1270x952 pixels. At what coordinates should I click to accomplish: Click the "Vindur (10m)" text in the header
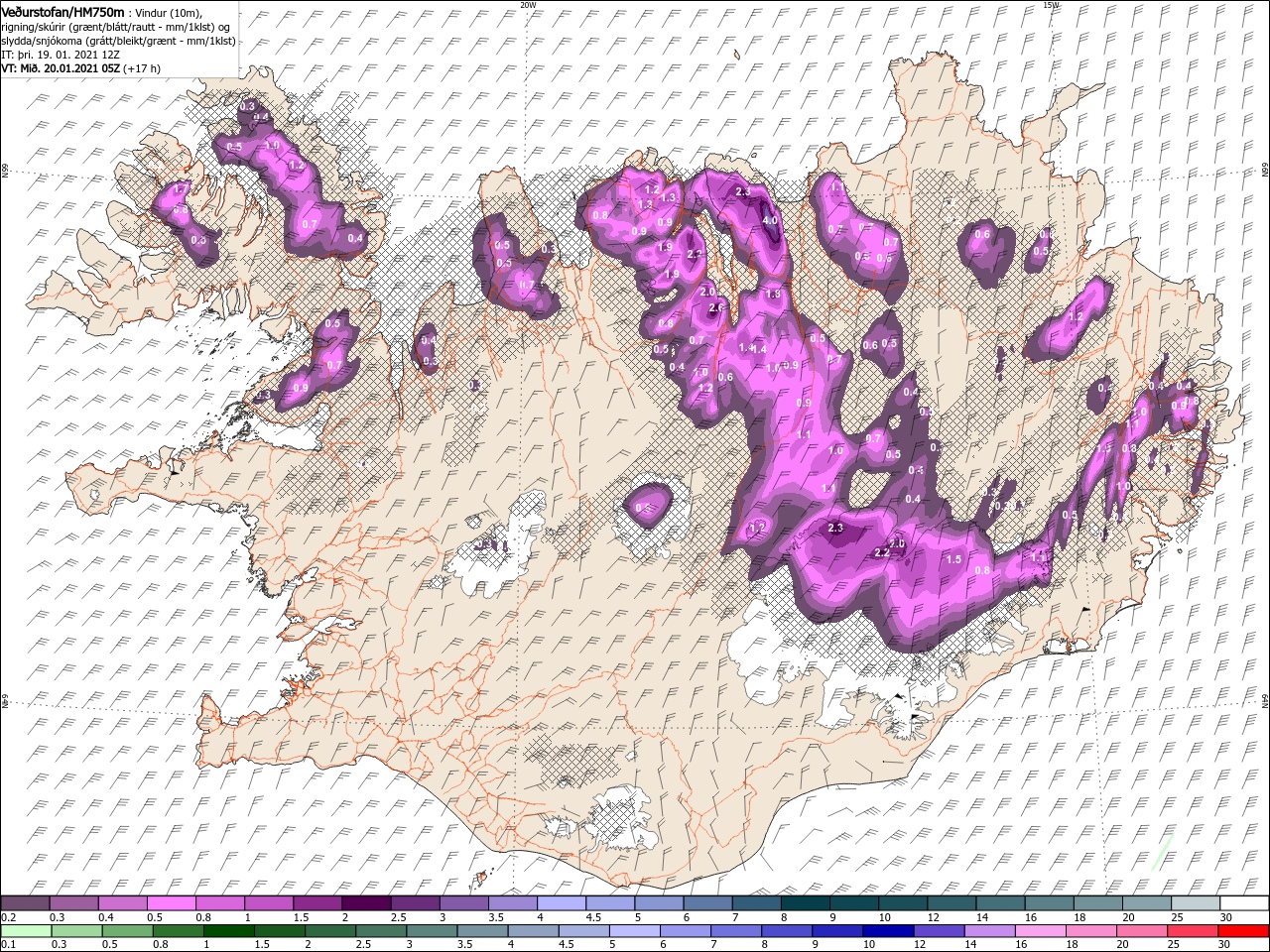(x=166, y=12)
